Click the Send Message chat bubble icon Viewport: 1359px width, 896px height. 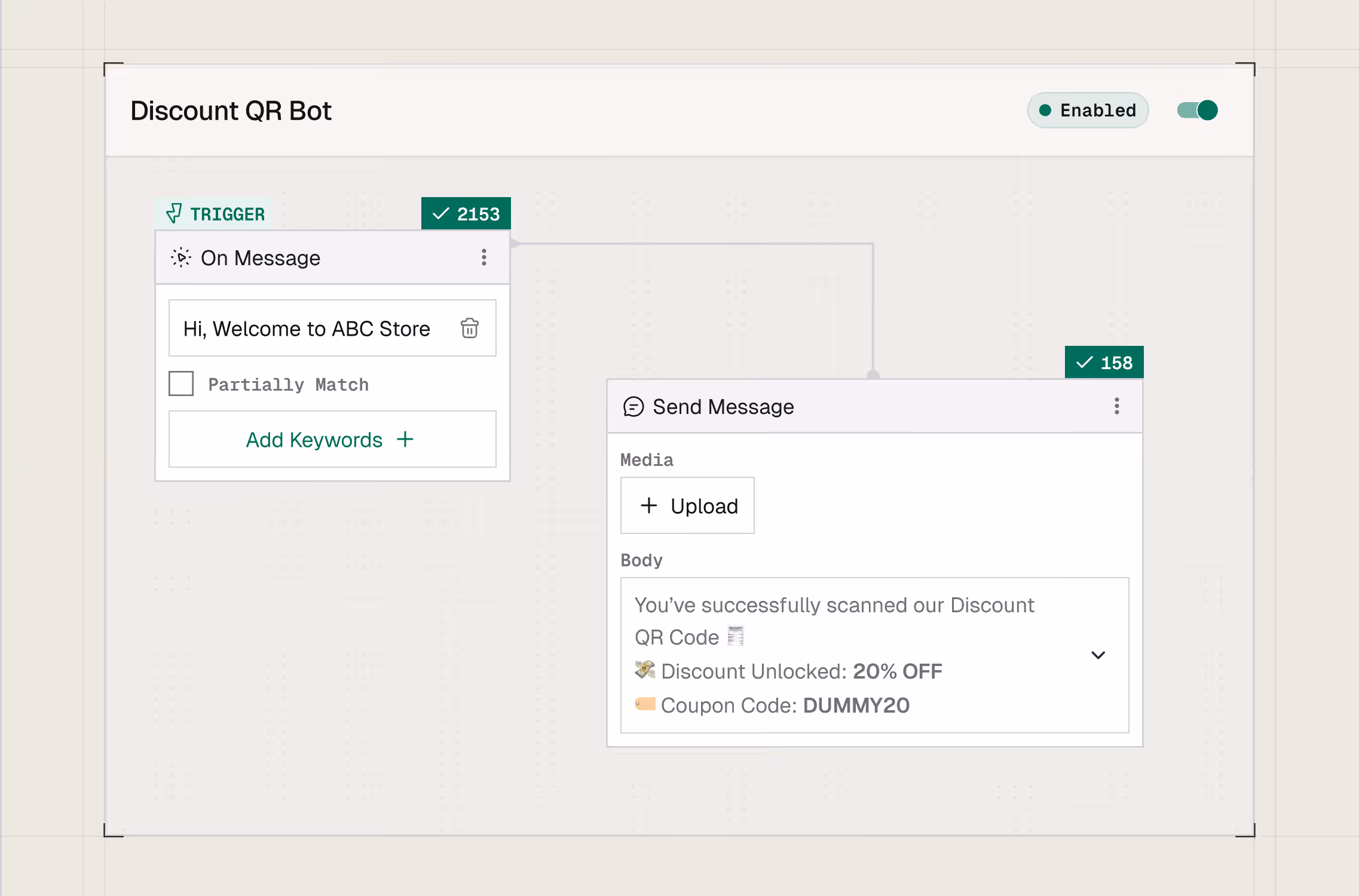coord(633,407)
